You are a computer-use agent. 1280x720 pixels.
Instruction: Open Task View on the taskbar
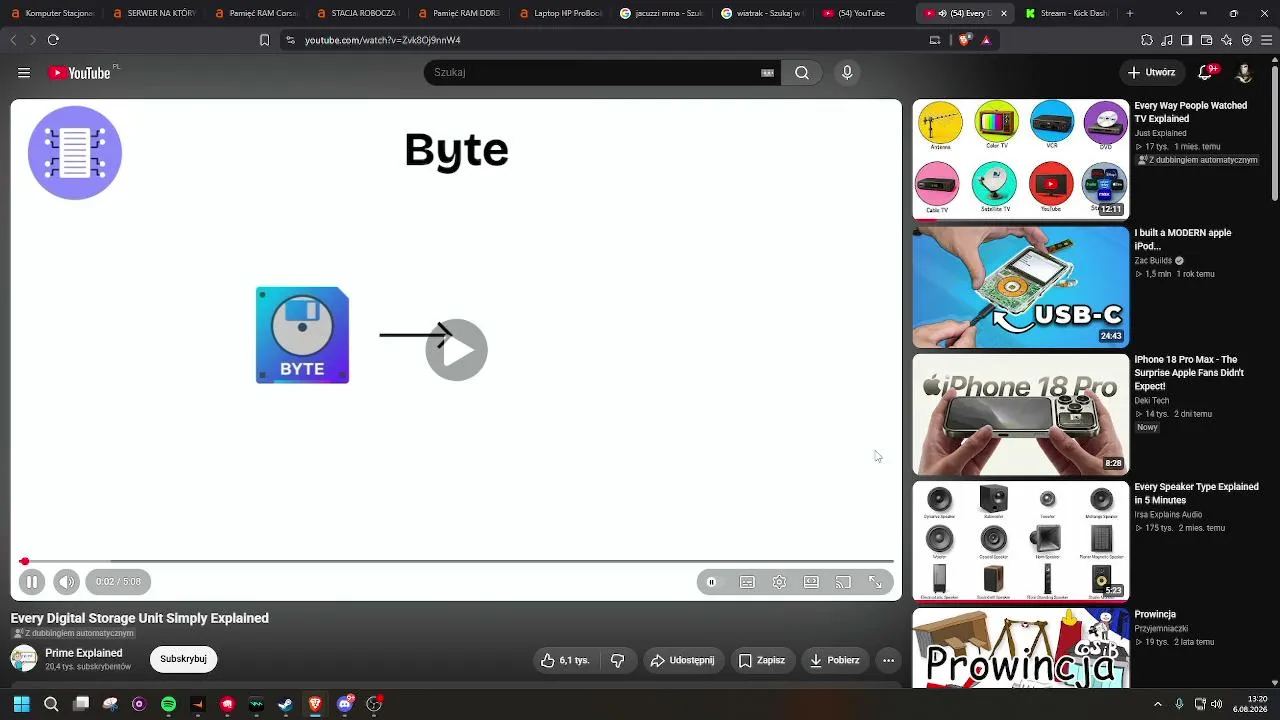tap(81, 704)
